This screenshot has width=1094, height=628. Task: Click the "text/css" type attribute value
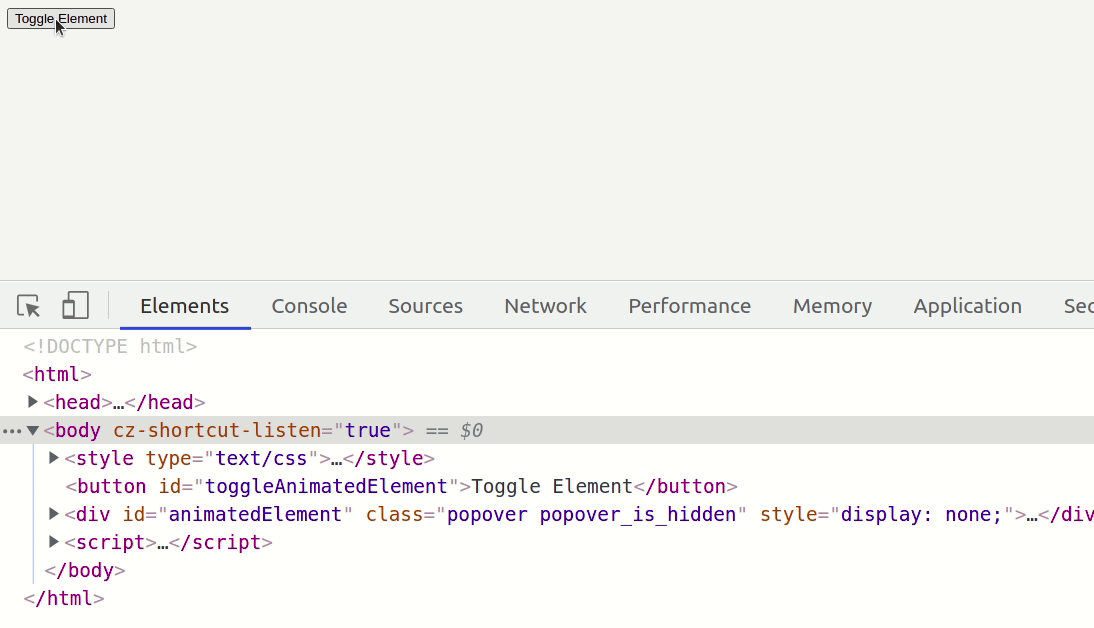pos(262,458)
